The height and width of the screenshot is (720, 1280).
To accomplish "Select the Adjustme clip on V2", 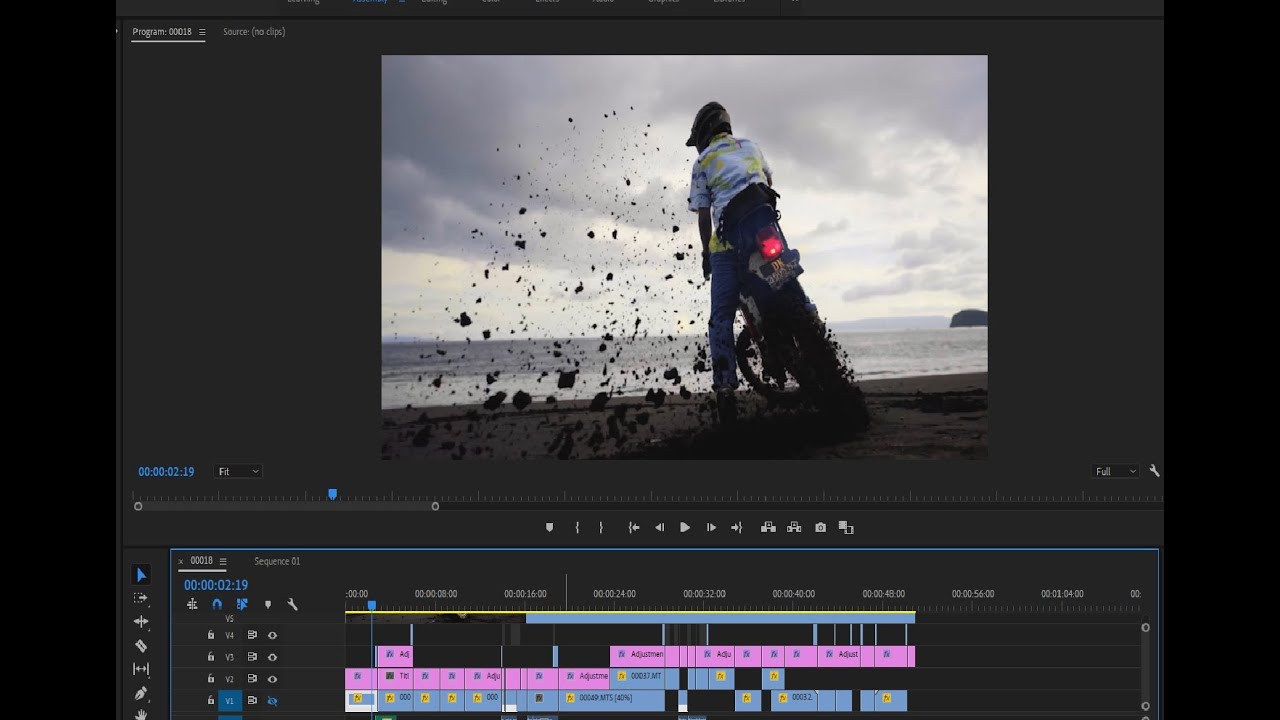I will [x=583, y=678].
